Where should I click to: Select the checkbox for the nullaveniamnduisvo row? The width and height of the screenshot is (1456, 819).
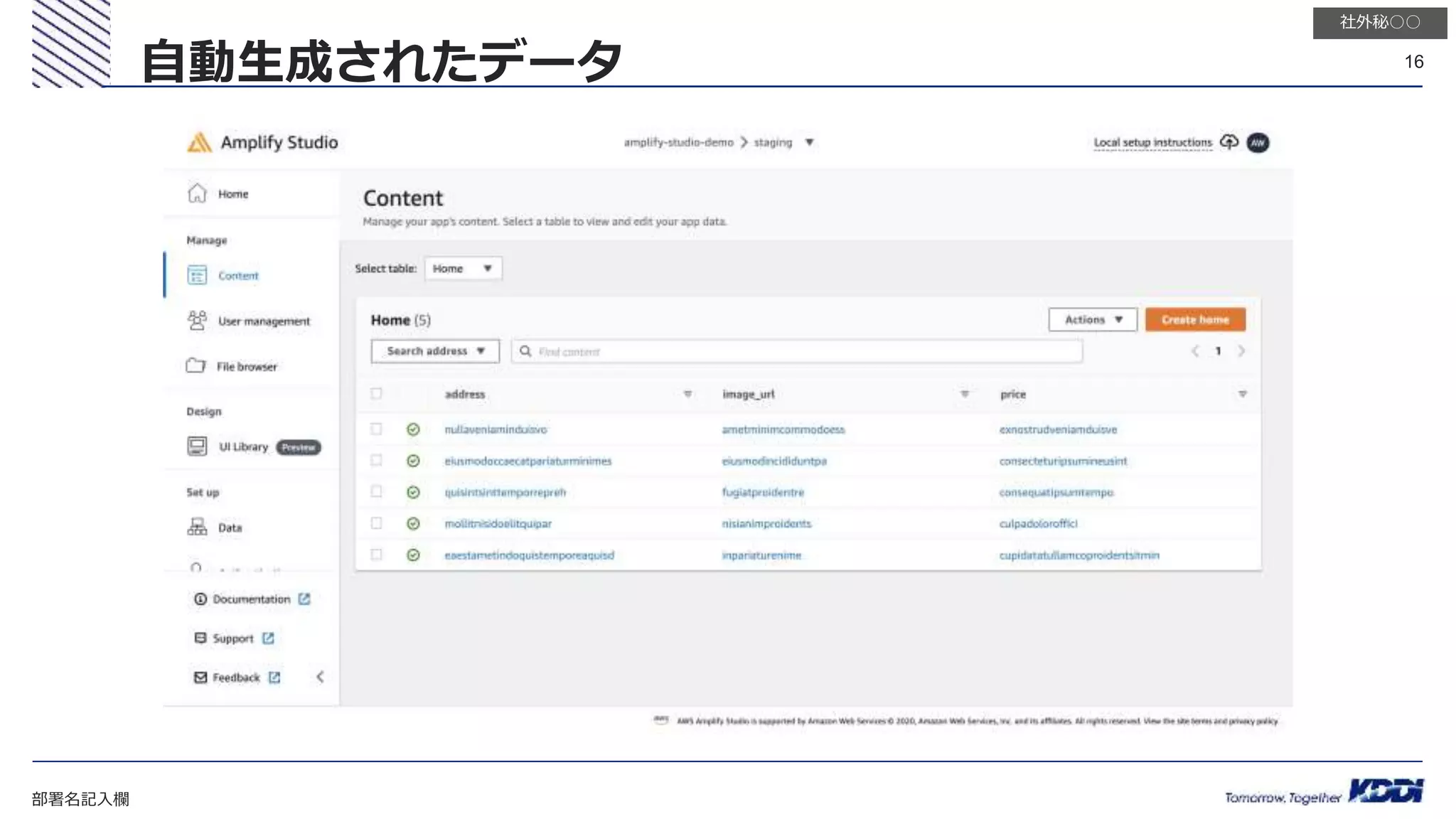pyautogui.click(x=376, y=429)
